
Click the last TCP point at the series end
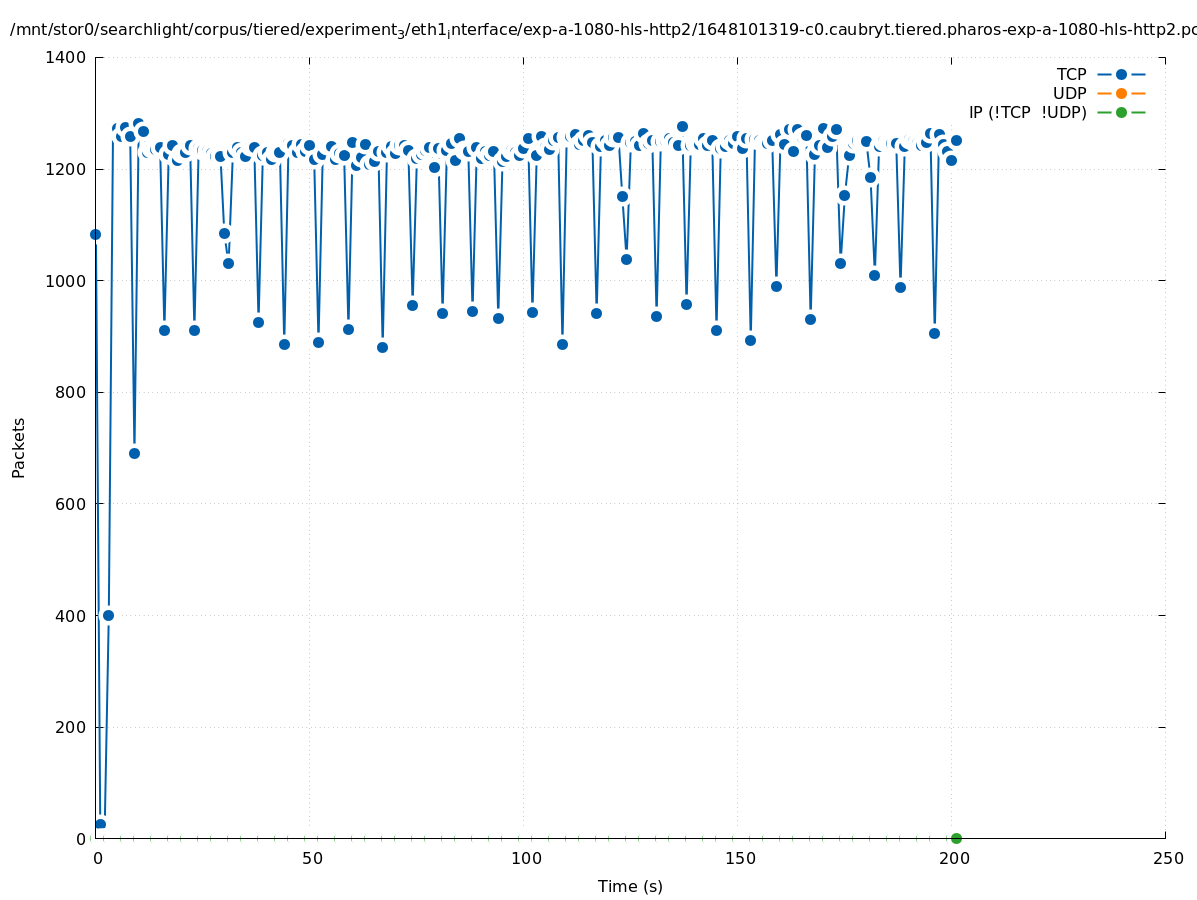(956, 140)
